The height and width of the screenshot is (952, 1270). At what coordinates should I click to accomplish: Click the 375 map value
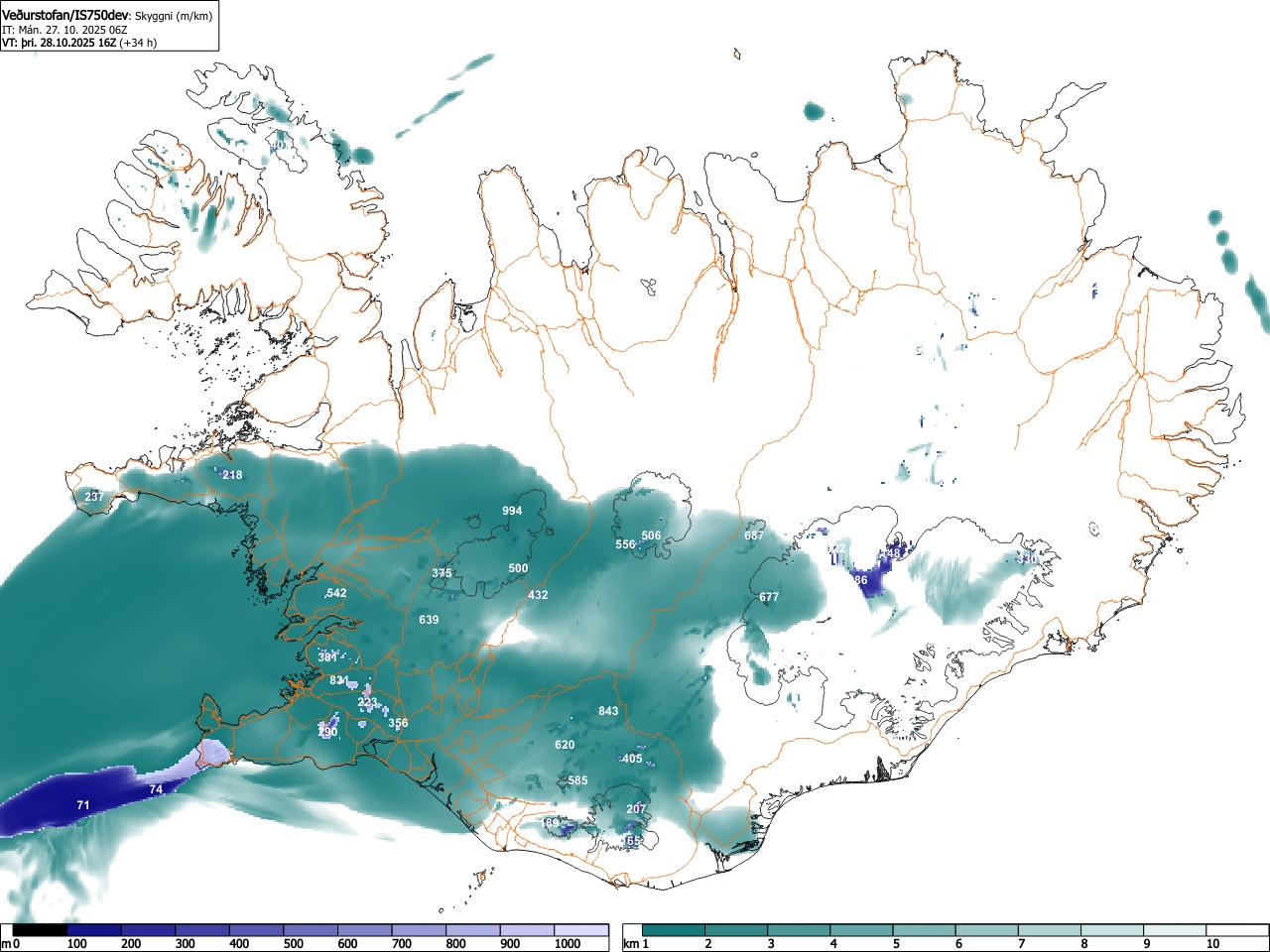(x=443, y=573)
